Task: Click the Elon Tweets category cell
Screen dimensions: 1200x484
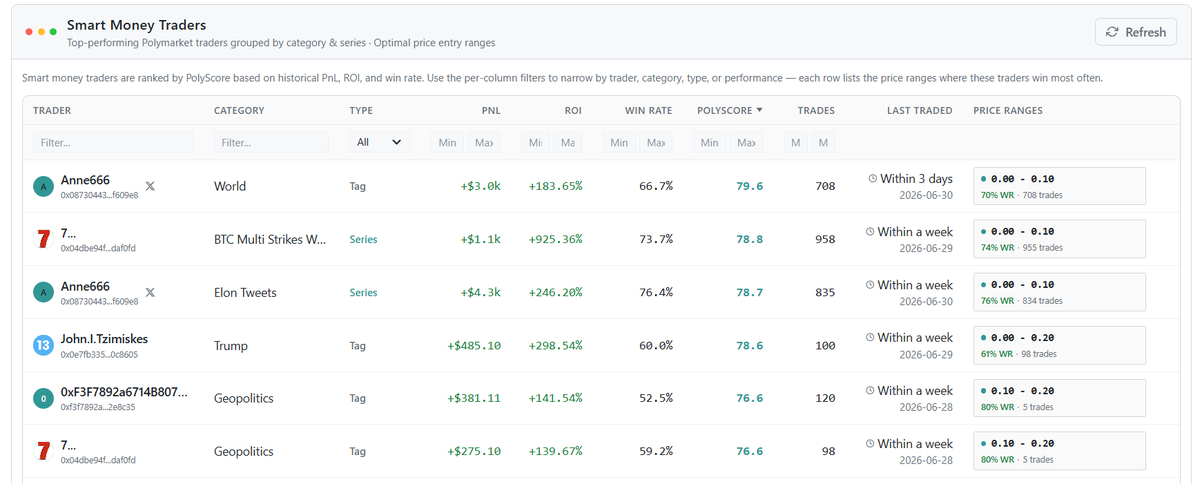Action: point(245,292)
